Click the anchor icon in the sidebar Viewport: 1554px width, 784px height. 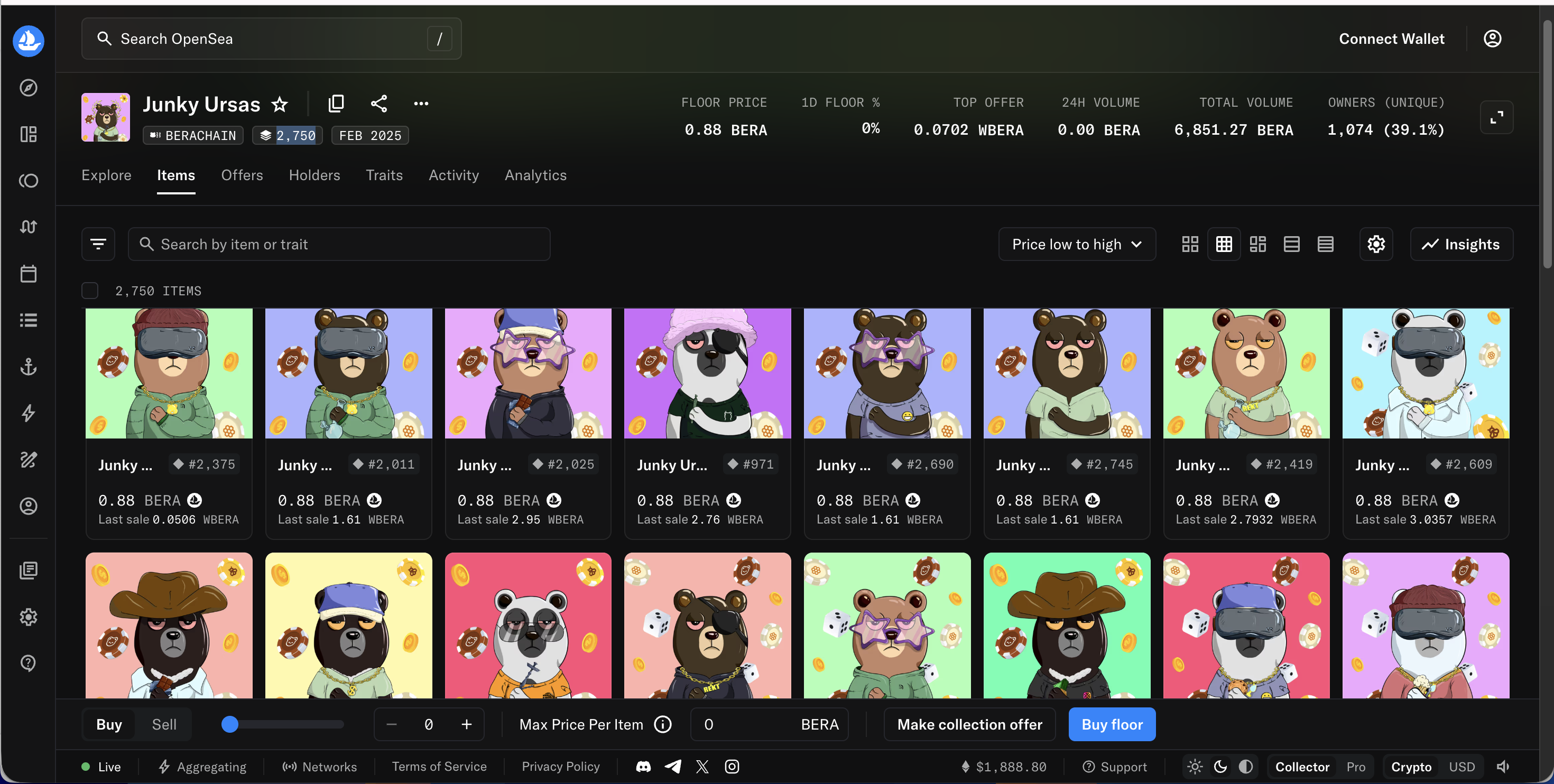click(29, 367)
